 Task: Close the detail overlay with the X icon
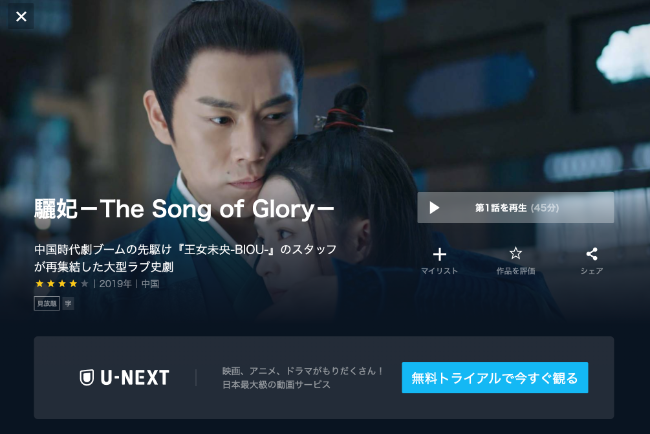[x=21, y=17]
